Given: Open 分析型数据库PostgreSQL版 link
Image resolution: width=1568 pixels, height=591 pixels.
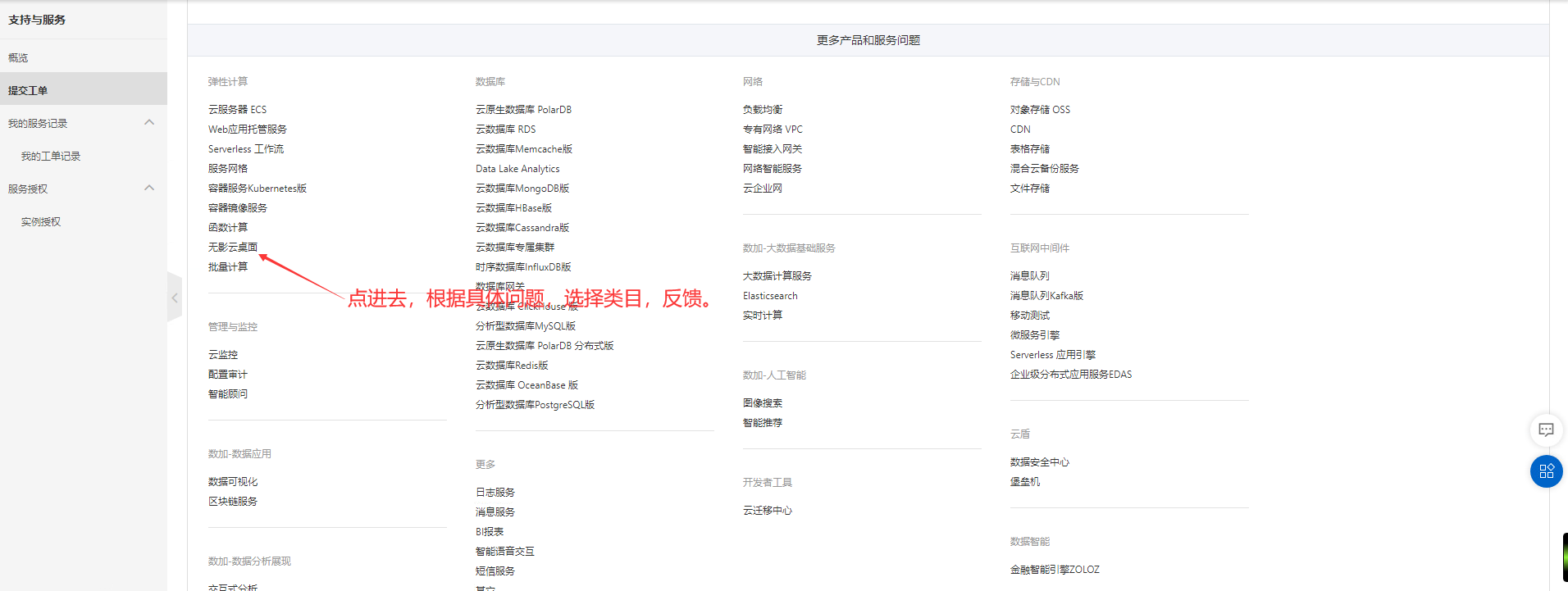Looking at the screenshot, I should pos(535,404).
